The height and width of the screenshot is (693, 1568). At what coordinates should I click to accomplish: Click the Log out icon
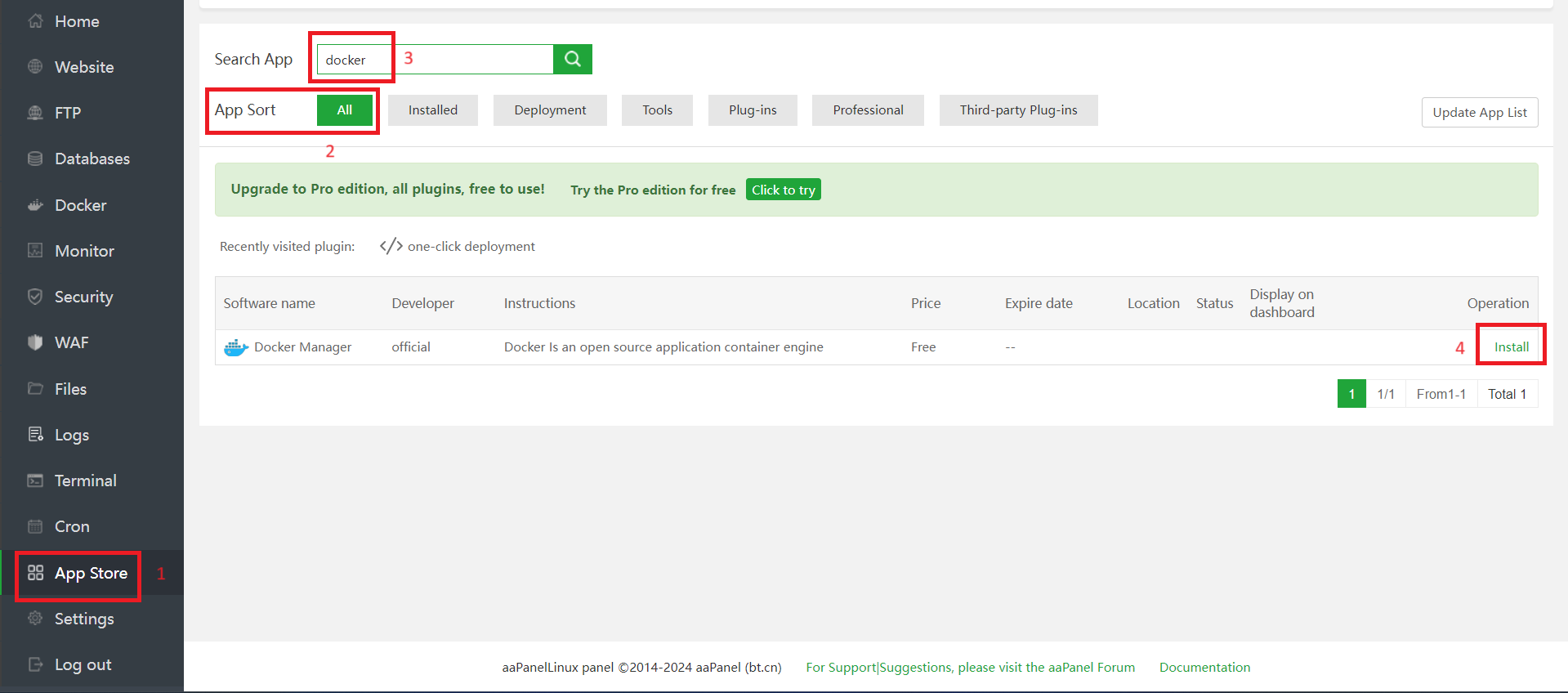click(x=35, y=664)
